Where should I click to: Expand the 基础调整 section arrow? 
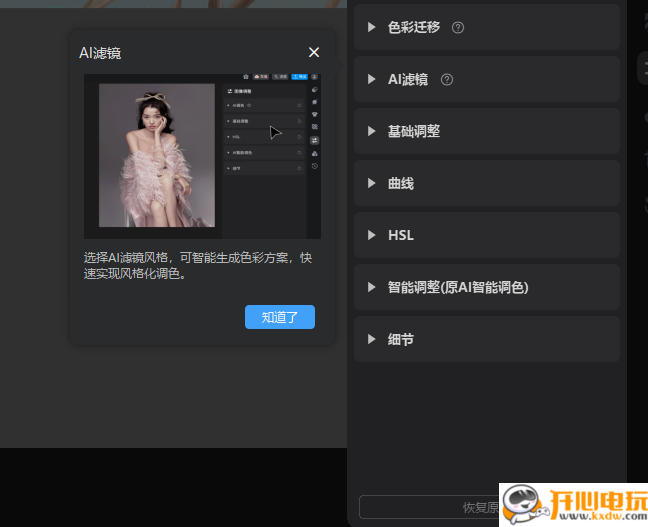coord(372,131)
